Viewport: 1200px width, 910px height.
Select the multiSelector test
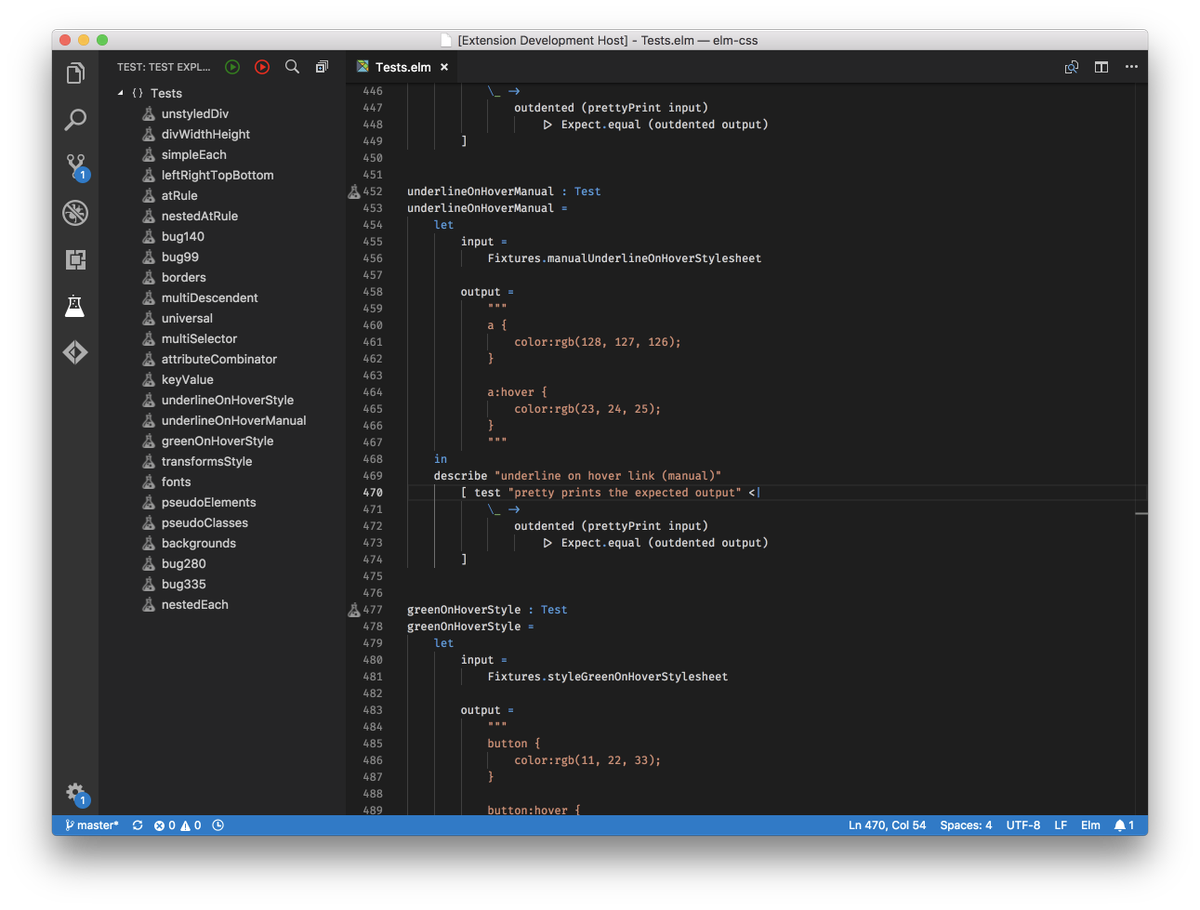coord(199,339)
